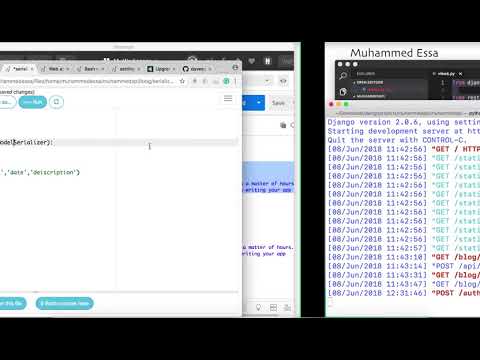Screen dimensions: 480x360
Task: Click the eye icon in back window
Action: click(x=283, y=81)
